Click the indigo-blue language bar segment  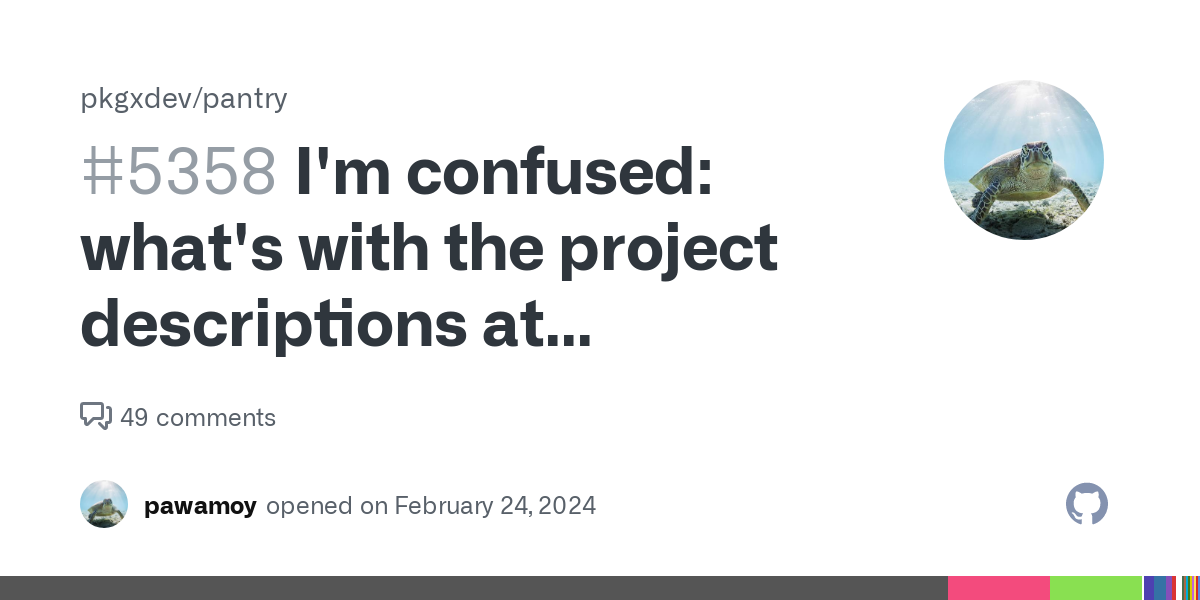pyautogui.click(x=1150, y=588)
